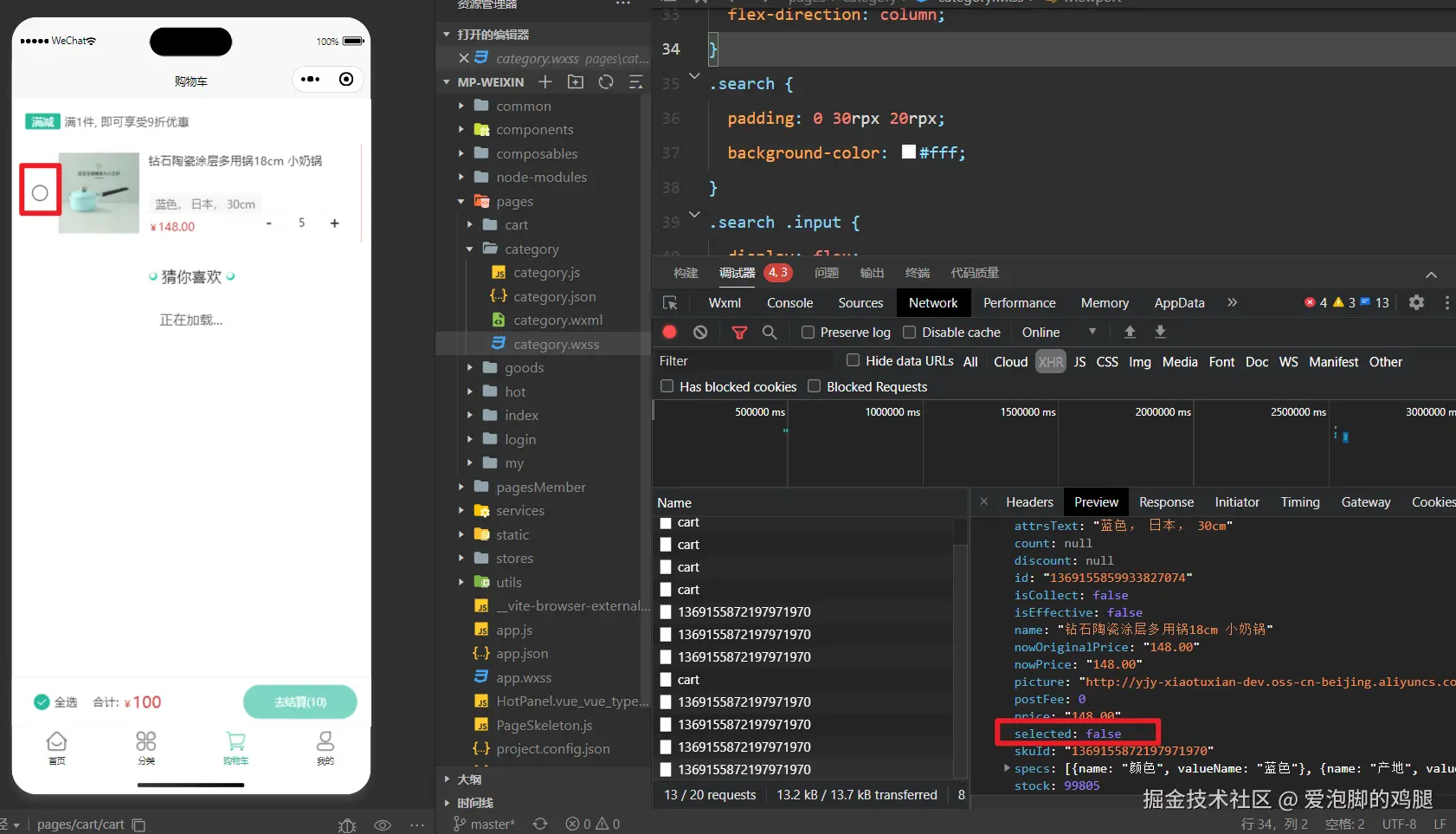Open app.json file
Screen dimensions: 1456x834
pos(522,653)
